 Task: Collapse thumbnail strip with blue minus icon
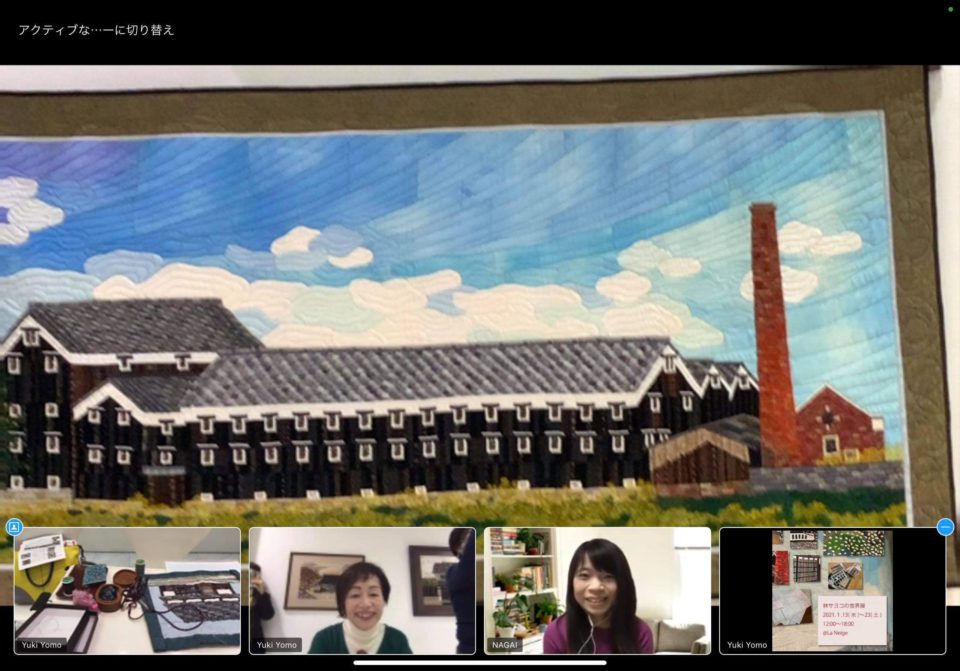[x=945, y=527]
